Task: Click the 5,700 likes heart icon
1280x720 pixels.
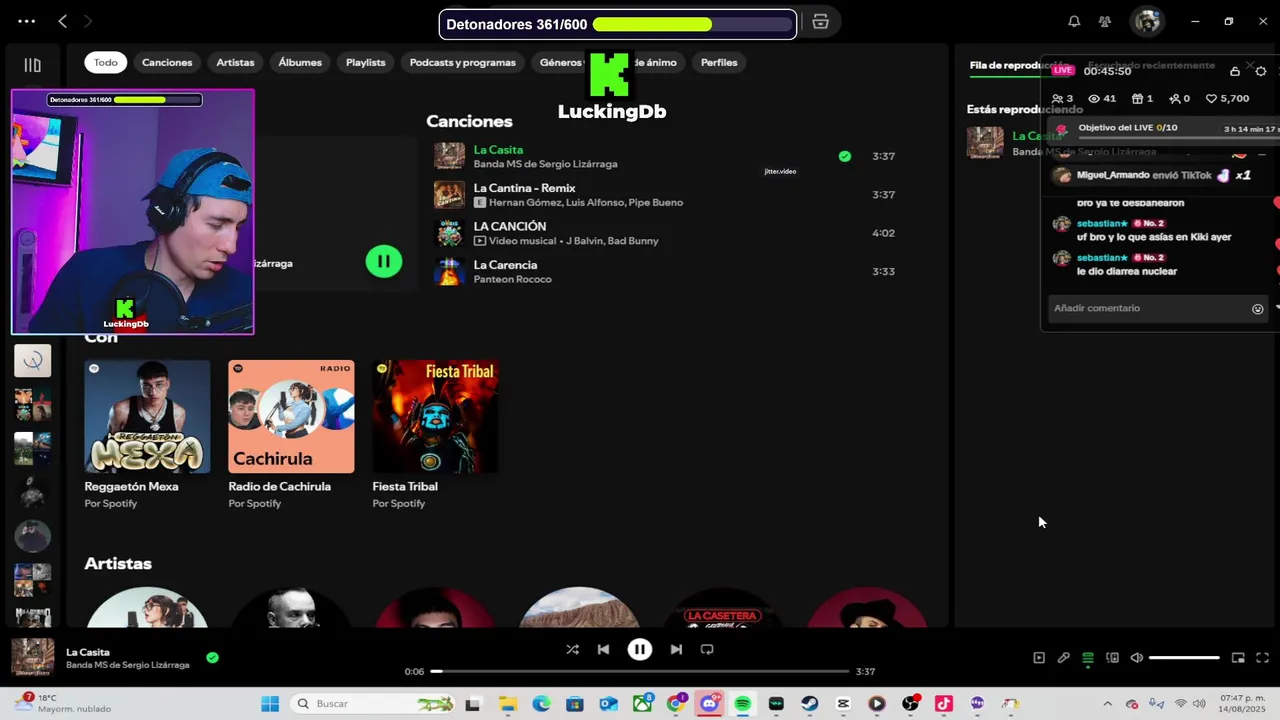Action: click(1211, 99)
